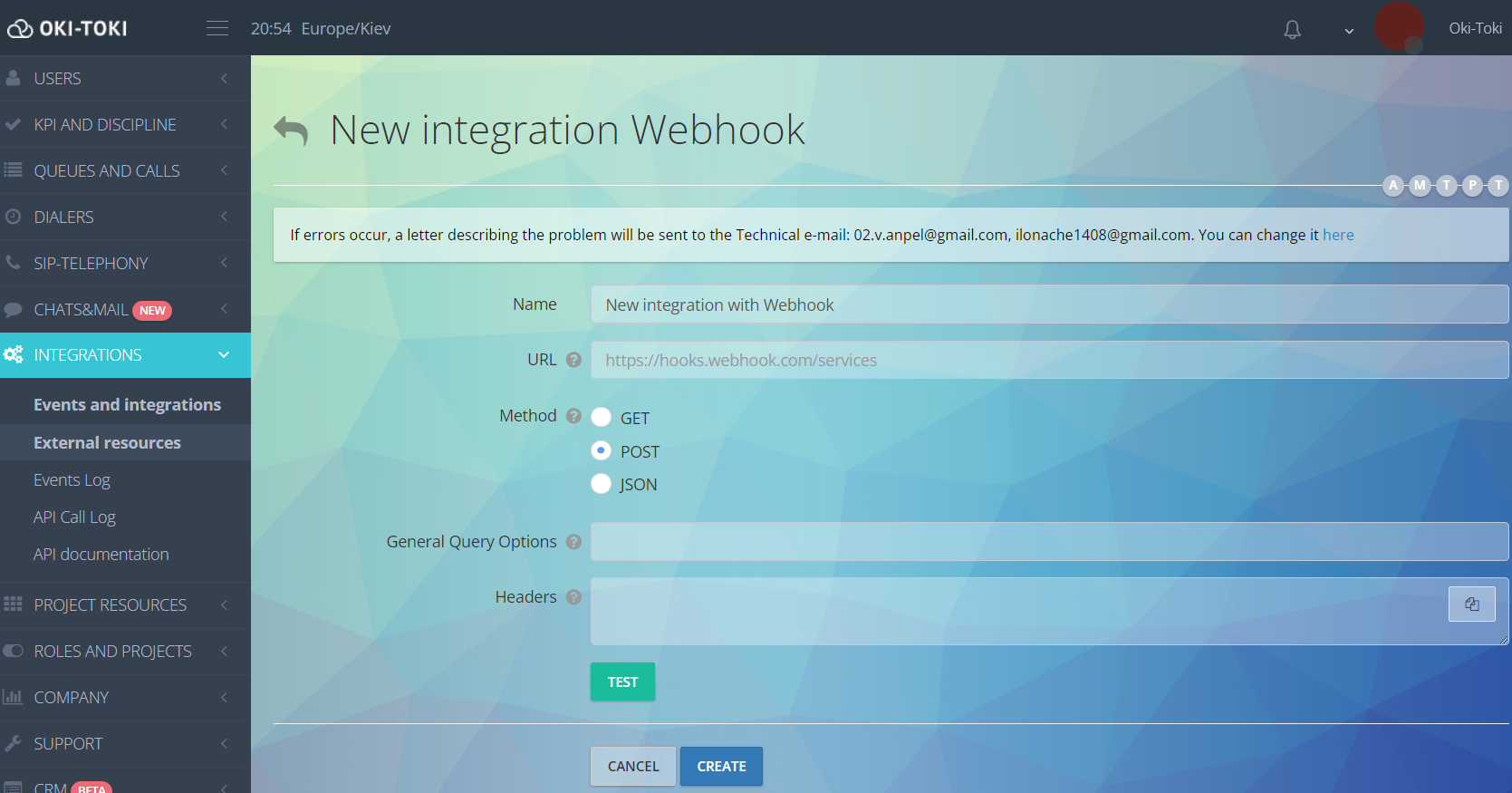
Task: Click into the URL input field
Action: point(1049,361)
